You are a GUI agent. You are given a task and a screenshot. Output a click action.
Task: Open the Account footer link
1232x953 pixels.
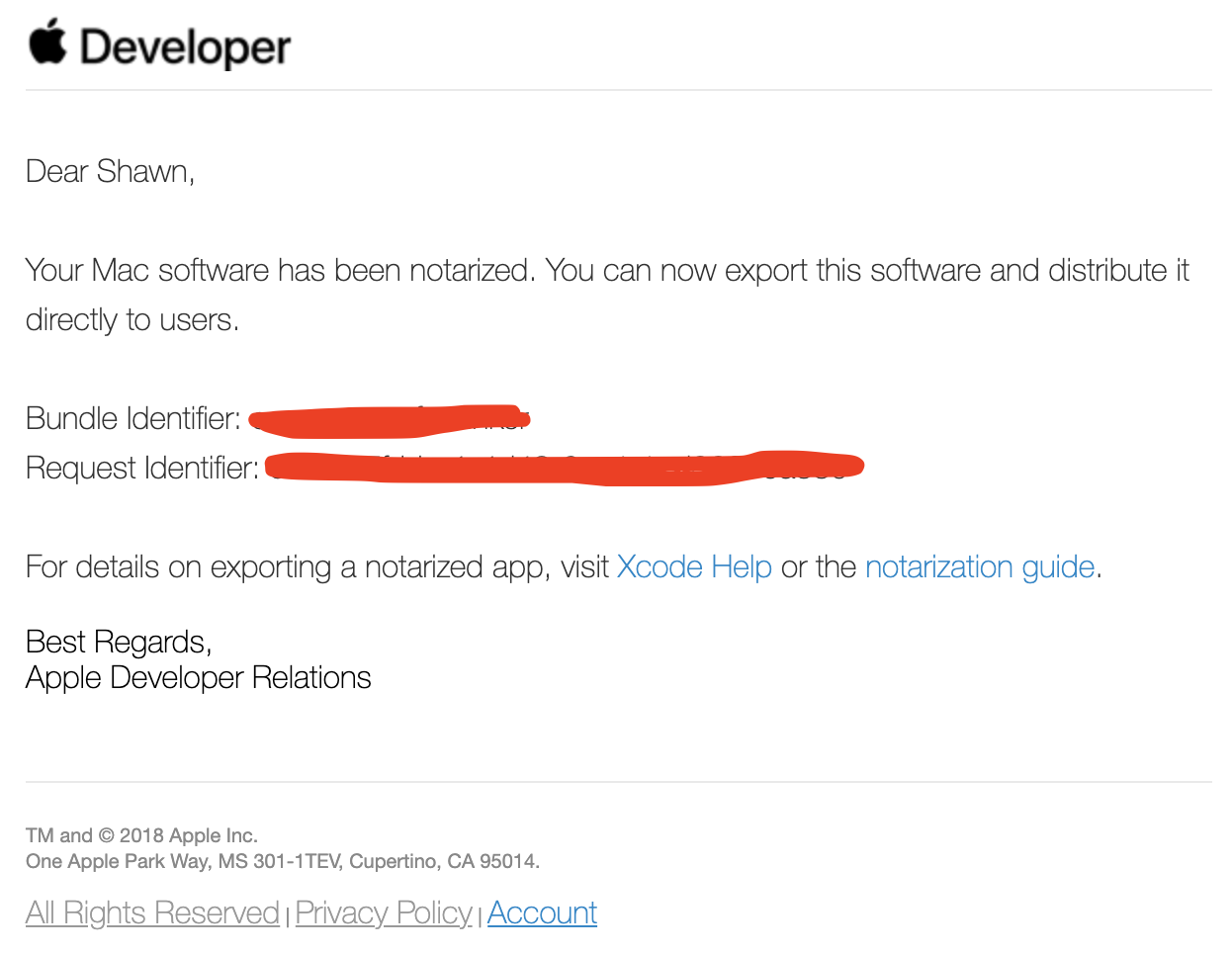[542, 912]
